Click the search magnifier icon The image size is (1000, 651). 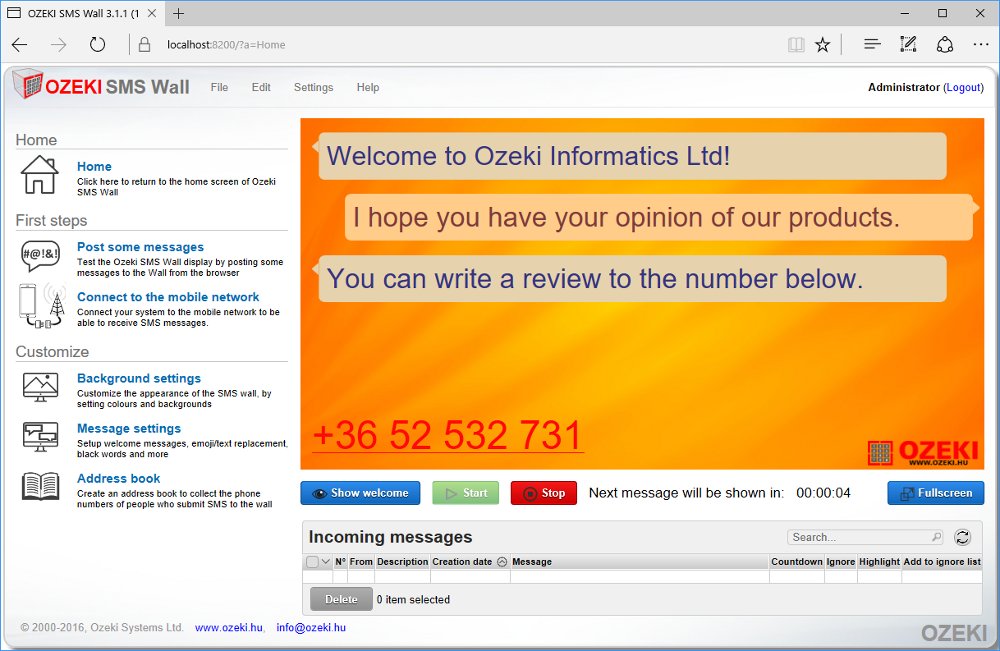pos(936,538)
